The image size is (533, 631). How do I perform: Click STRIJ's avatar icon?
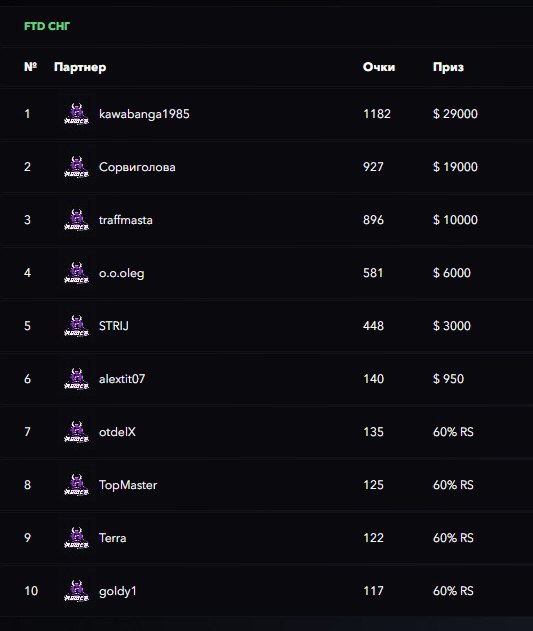pos(76,326)
